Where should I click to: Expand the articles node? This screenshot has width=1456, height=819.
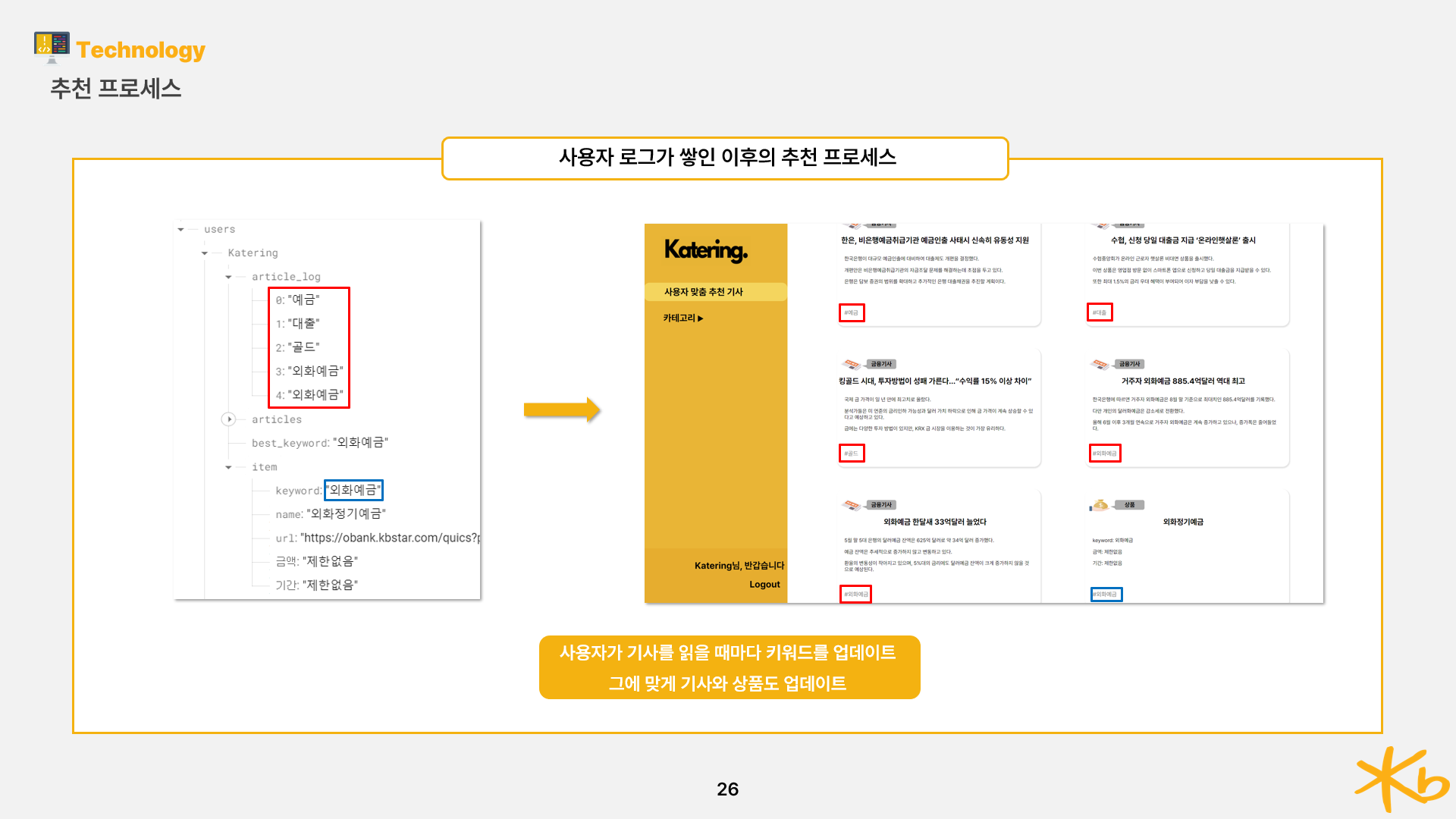(229, 419)
